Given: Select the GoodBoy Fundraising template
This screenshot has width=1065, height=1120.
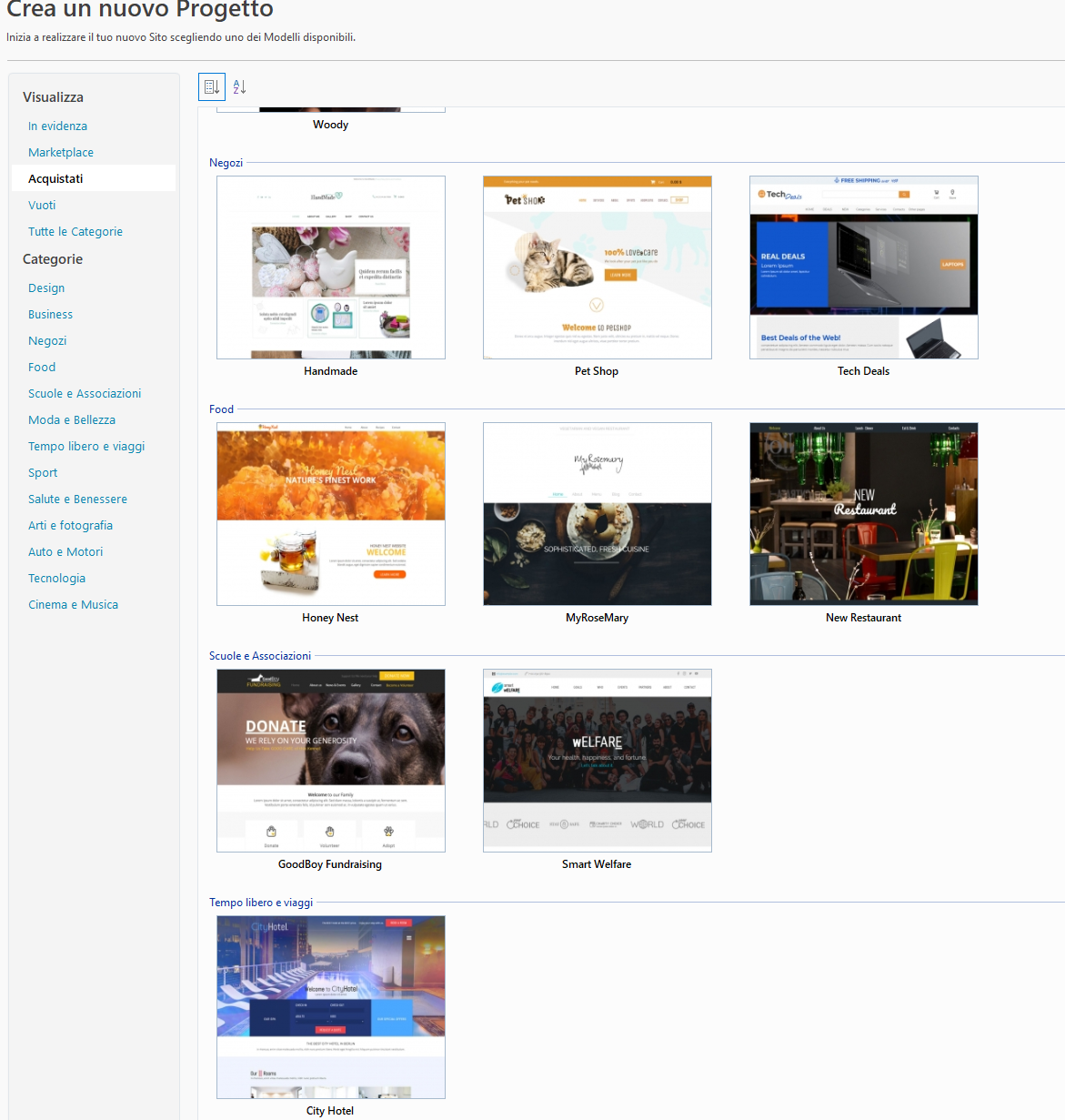Looking at the screenshot, I should point(331,761).
